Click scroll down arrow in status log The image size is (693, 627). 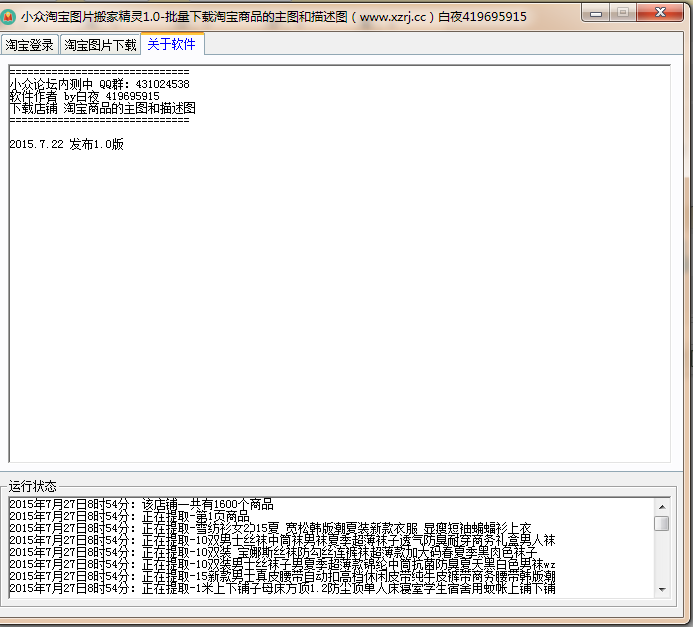click(662, 589)
